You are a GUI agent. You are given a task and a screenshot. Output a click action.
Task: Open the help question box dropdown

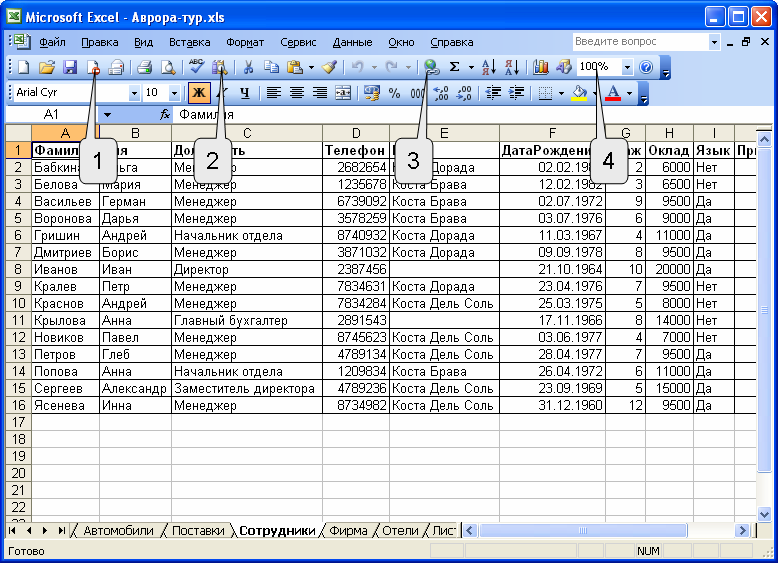coord(714,42)
